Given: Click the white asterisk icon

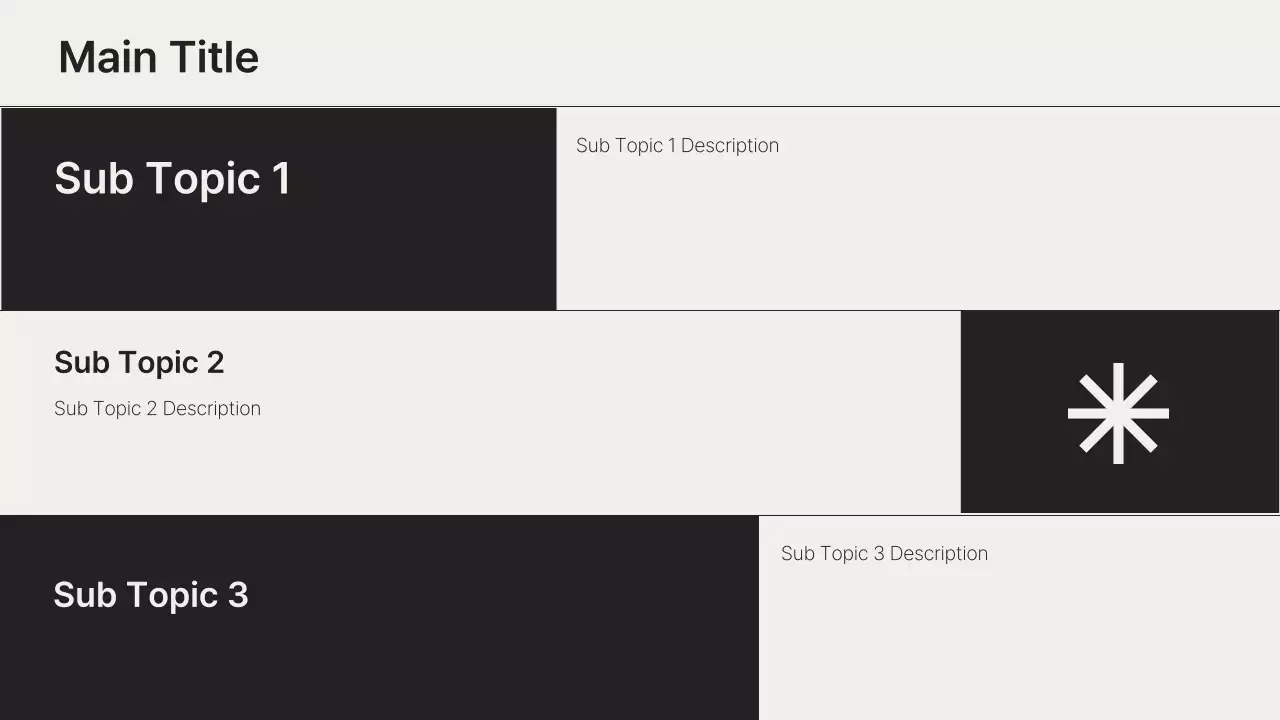Looking at the screenshot, I should 1118,413.
